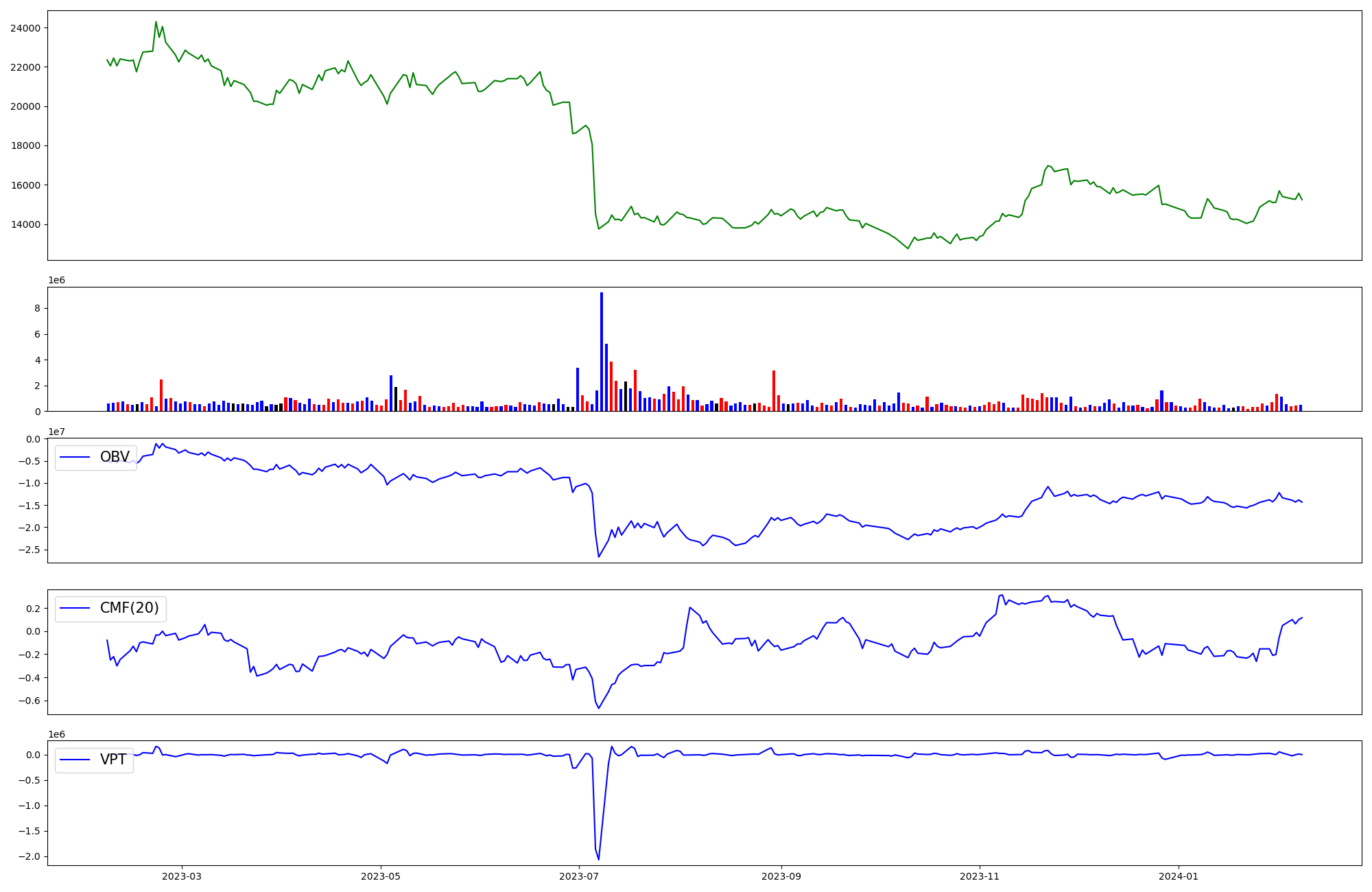Click the VPT legend label
1372x892 pixels.
pos(113,760)
